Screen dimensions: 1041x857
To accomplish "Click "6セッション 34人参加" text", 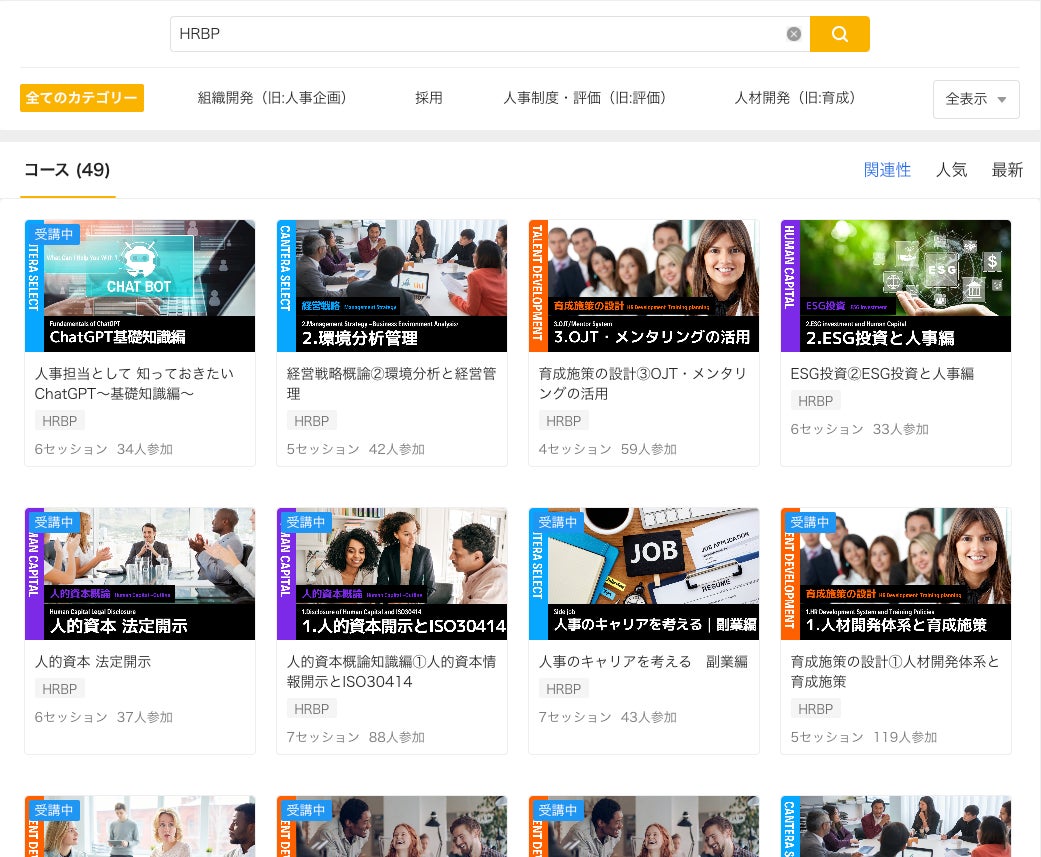I will point(104,449).
